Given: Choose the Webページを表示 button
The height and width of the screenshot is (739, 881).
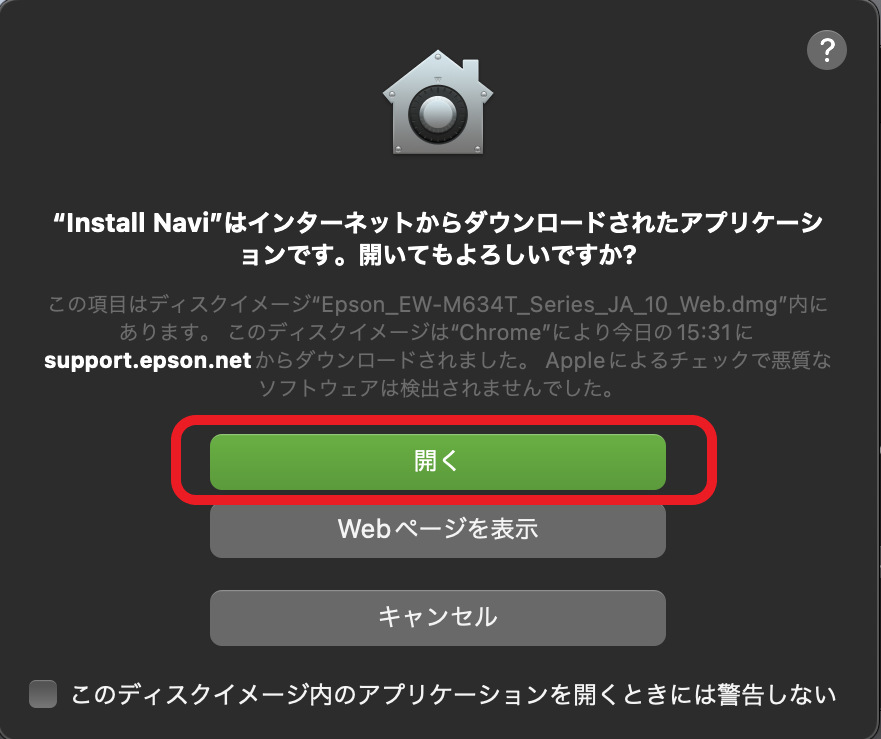Looking at the screenshot, I should (438, 529).
